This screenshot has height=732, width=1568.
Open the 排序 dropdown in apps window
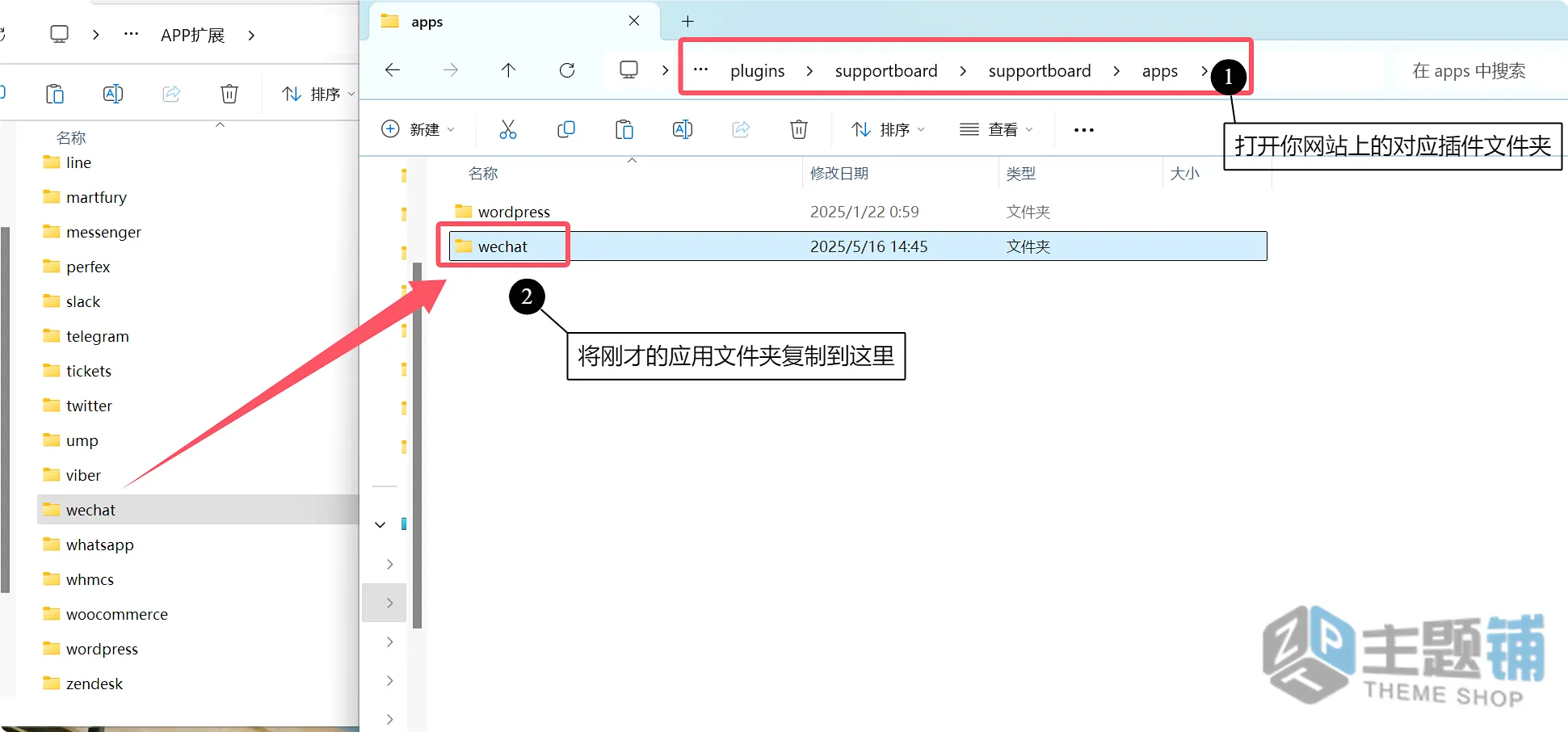(x=888, y=129)
